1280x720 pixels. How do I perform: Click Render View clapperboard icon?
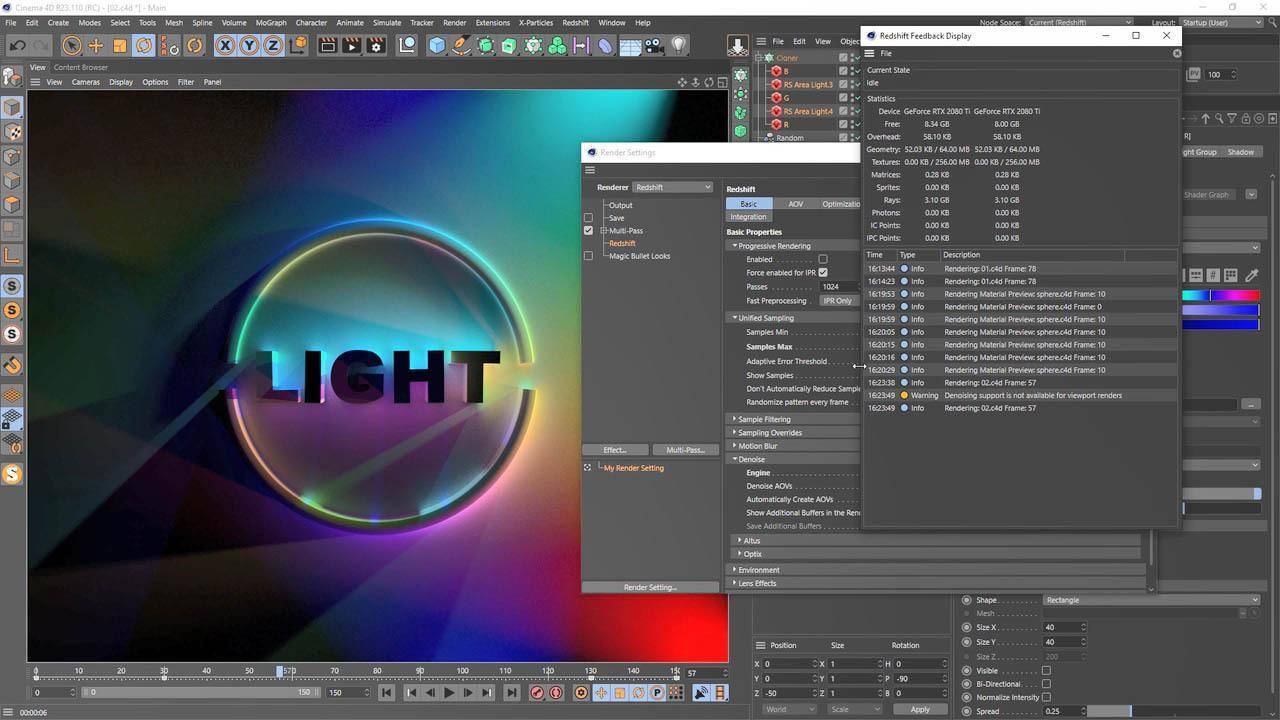point(327,45)
